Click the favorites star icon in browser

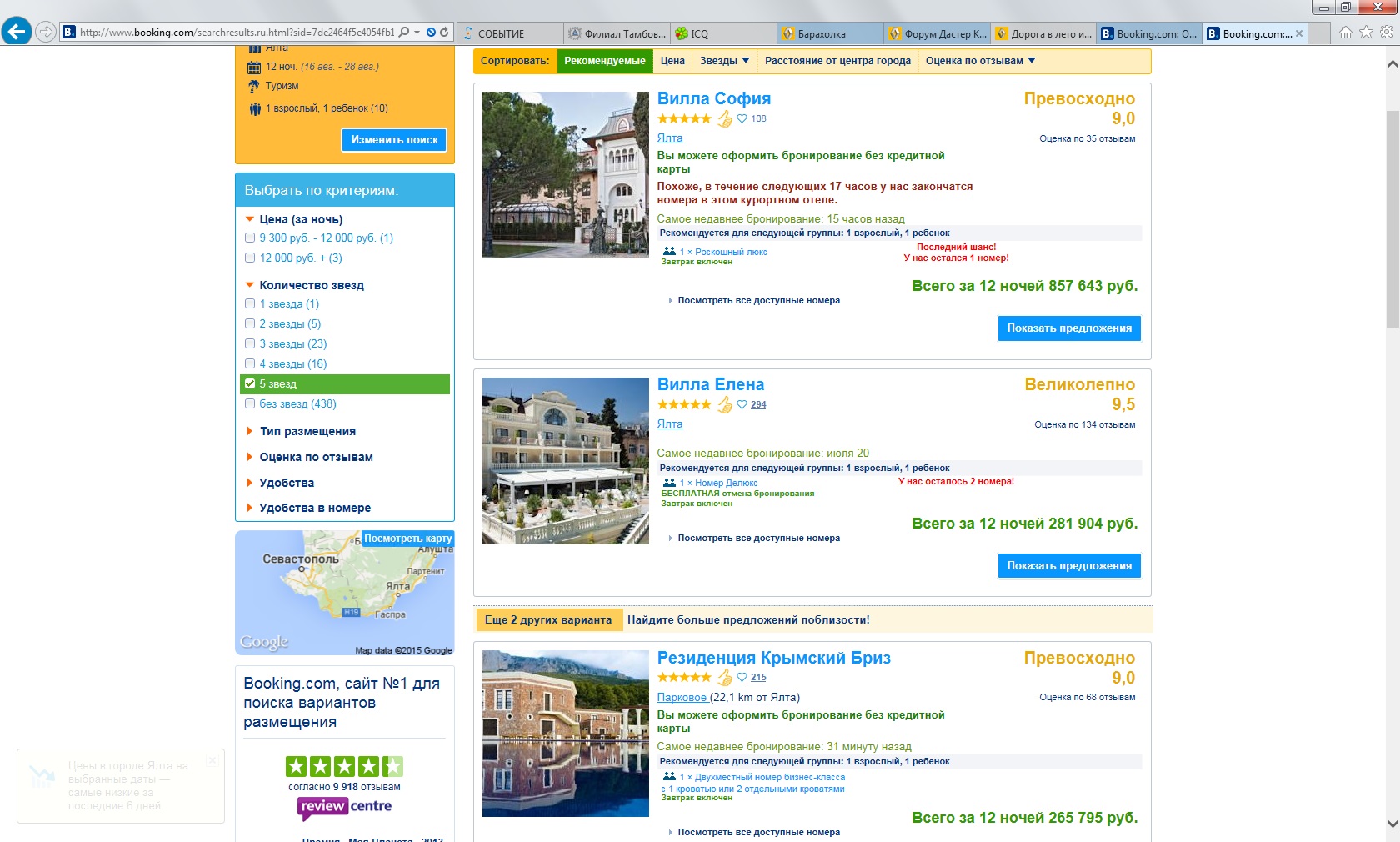point(1366,33)
